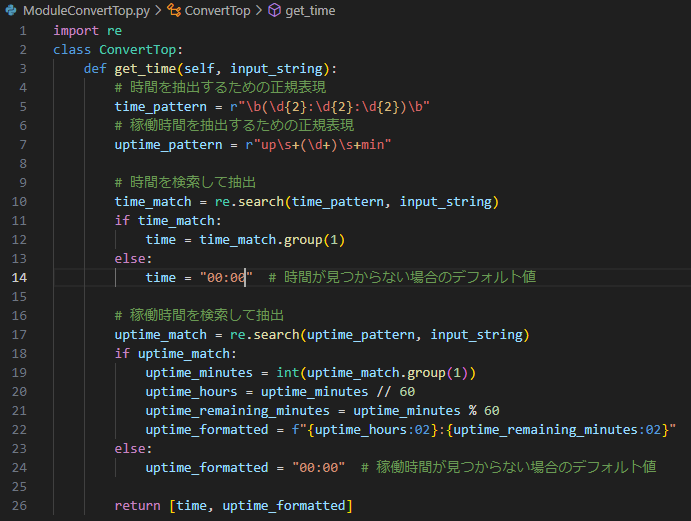Click the "00:00" string on line 24
Image resolution: width=691 pixels, height=521 pixels.
click(319, 468)
